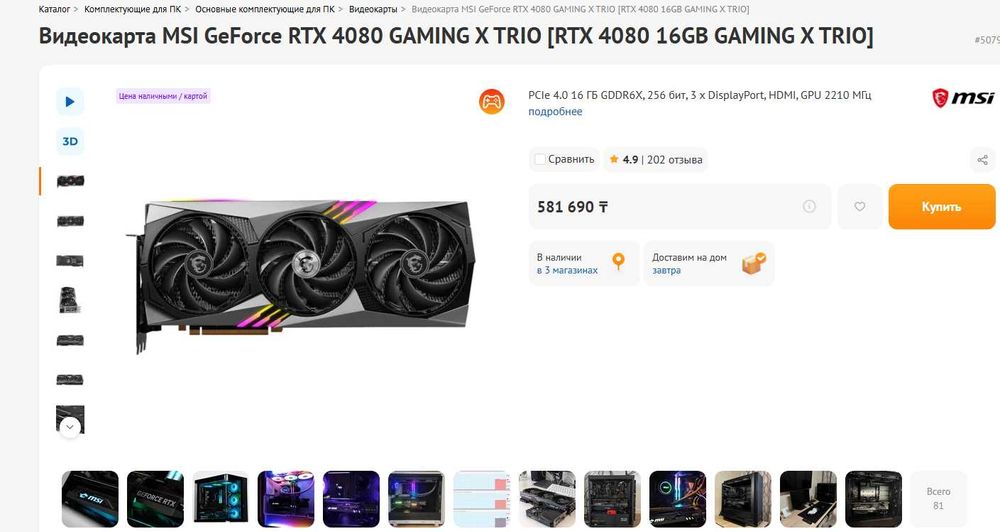Go to the Видеокарты breadcrumb
Viewport: 1000px width, 532px height.
373,10
